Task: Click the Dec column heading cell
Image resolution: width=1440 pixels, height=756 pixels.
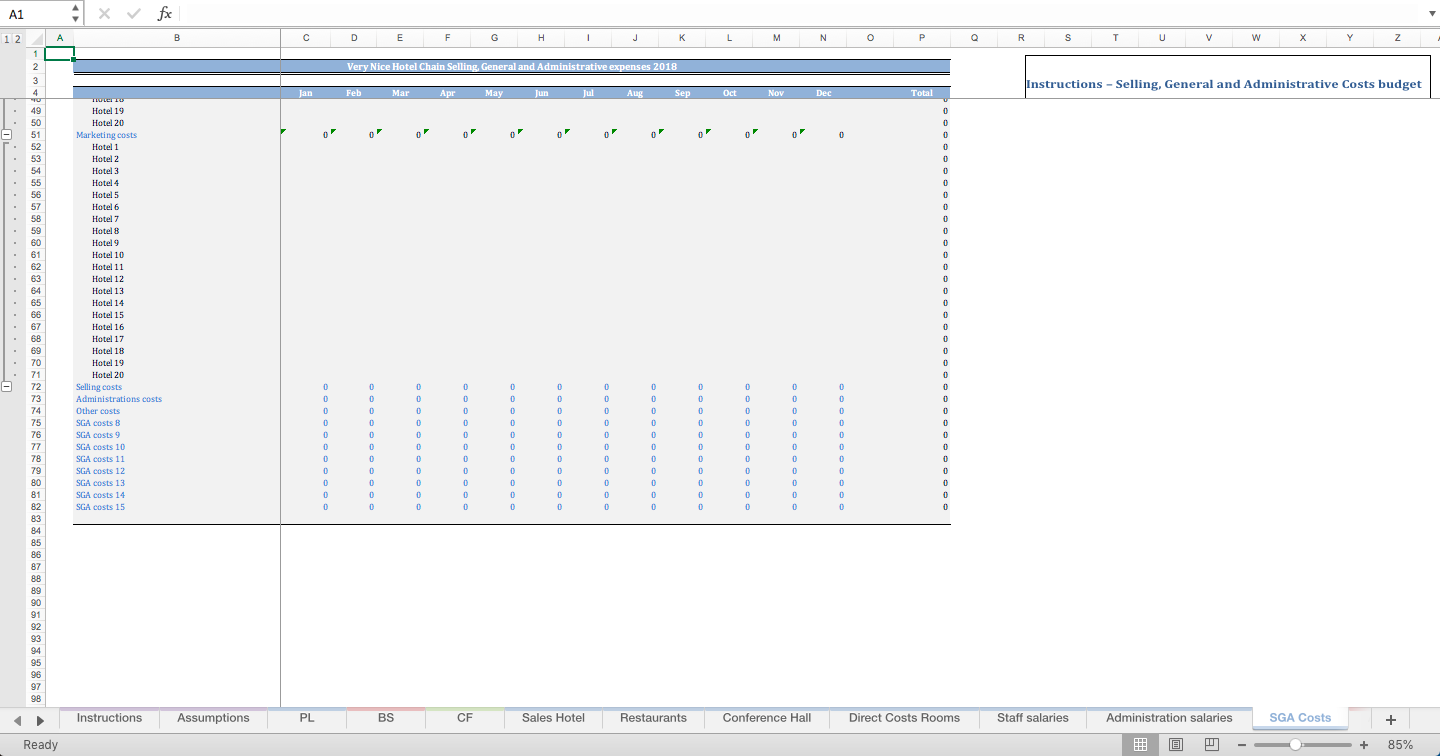Action: point(823,93)
